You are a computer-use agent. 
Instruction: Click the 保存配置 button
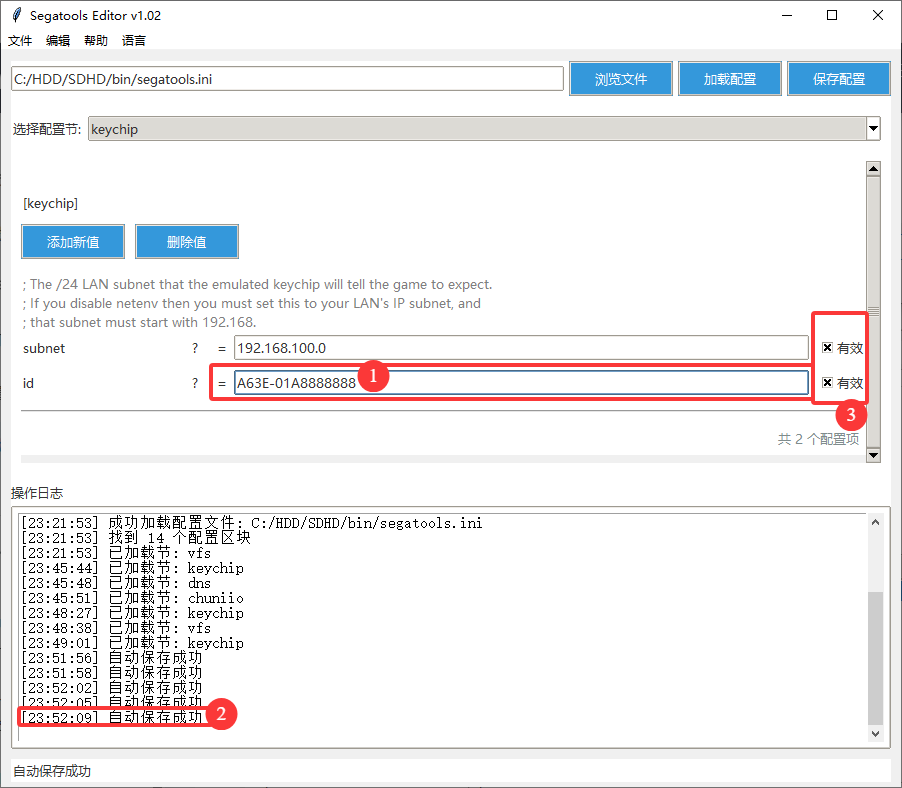(x=839, y=79)
